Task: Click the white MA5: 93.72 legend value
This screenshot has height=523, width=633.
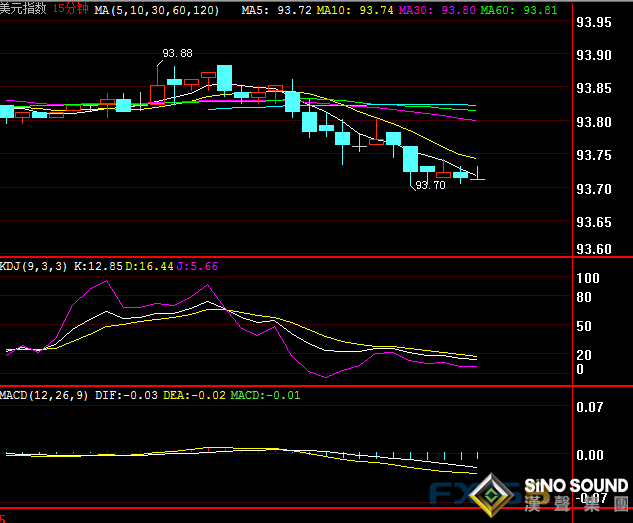Action: tap(279, 10)
